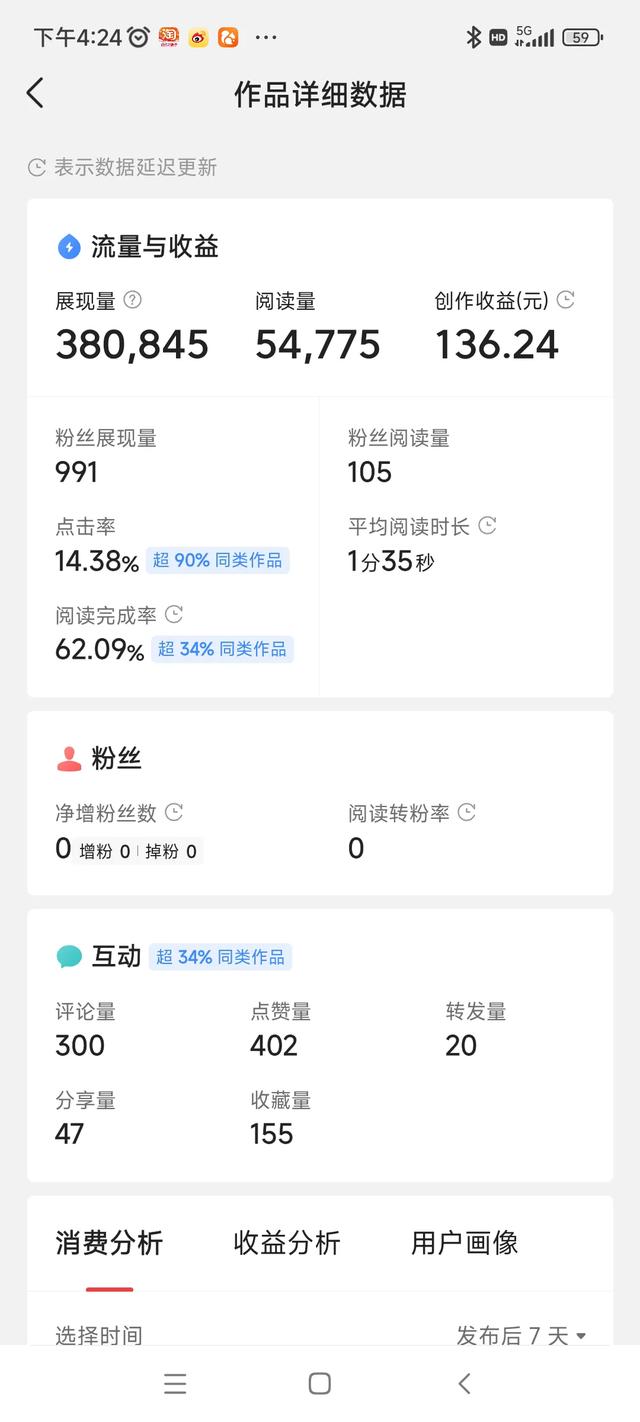The height and width of the screenshot is (1422, 640).
Task: Tap the 超 34% 同类作品 badge beside 互动
Action: point(220,957)
